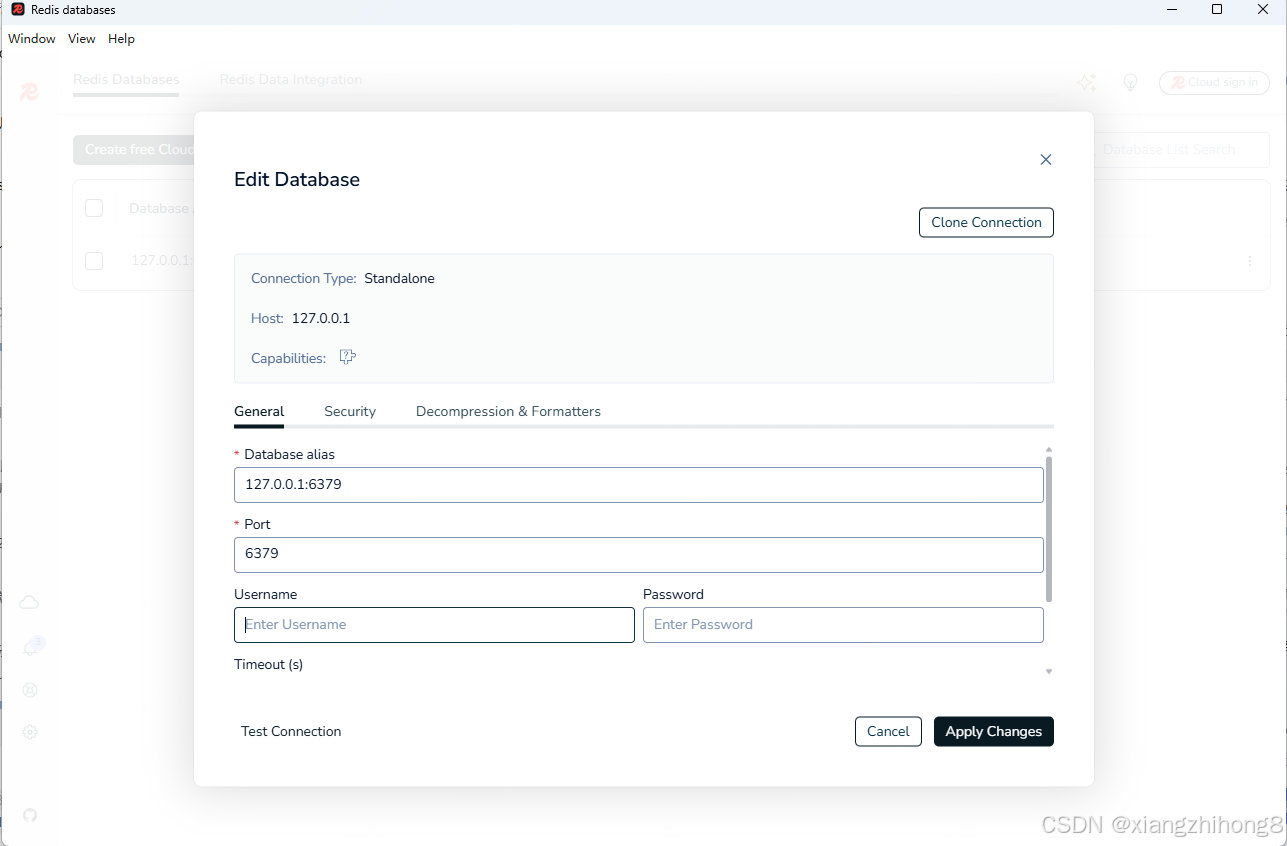Open the notifications bell icon
The image size is (1287, 846).
click(31, 647)
